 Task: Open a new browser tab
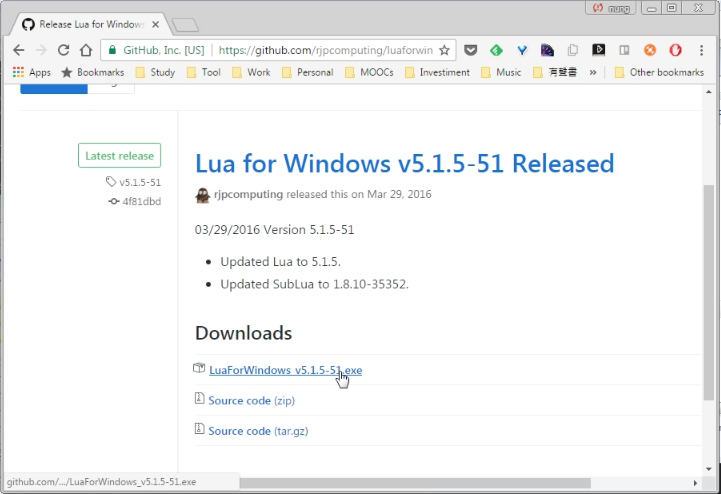(185, 25)
